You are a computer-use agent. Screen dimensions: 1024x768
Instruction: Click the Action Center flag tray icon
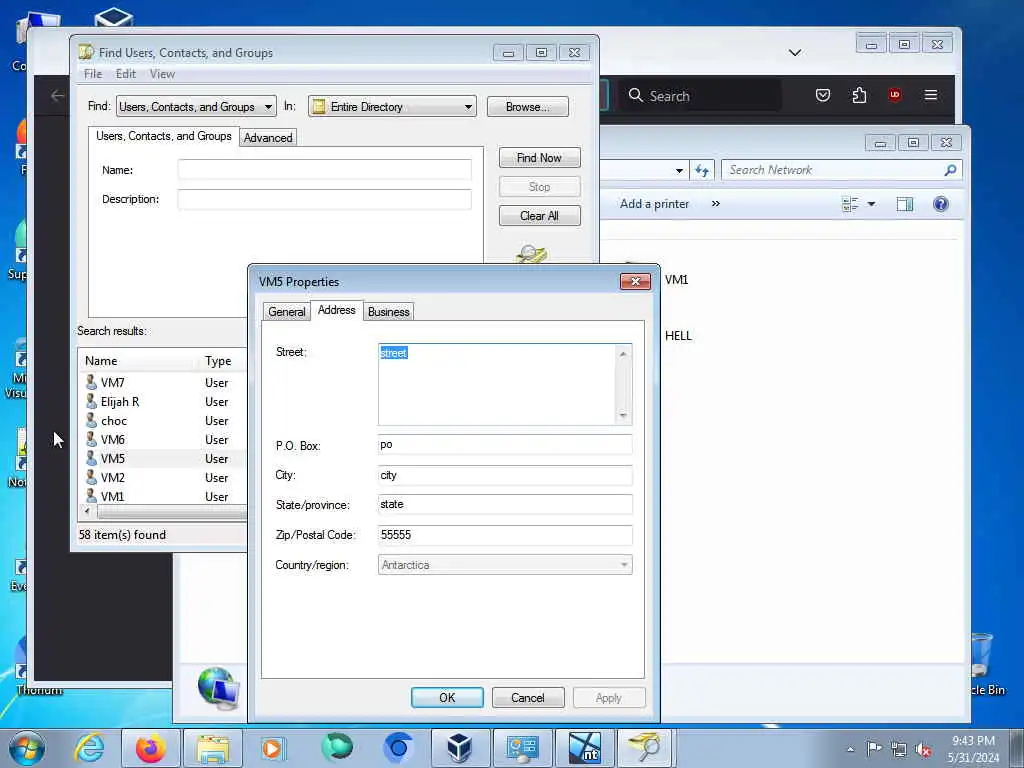(x=874, y=748)
